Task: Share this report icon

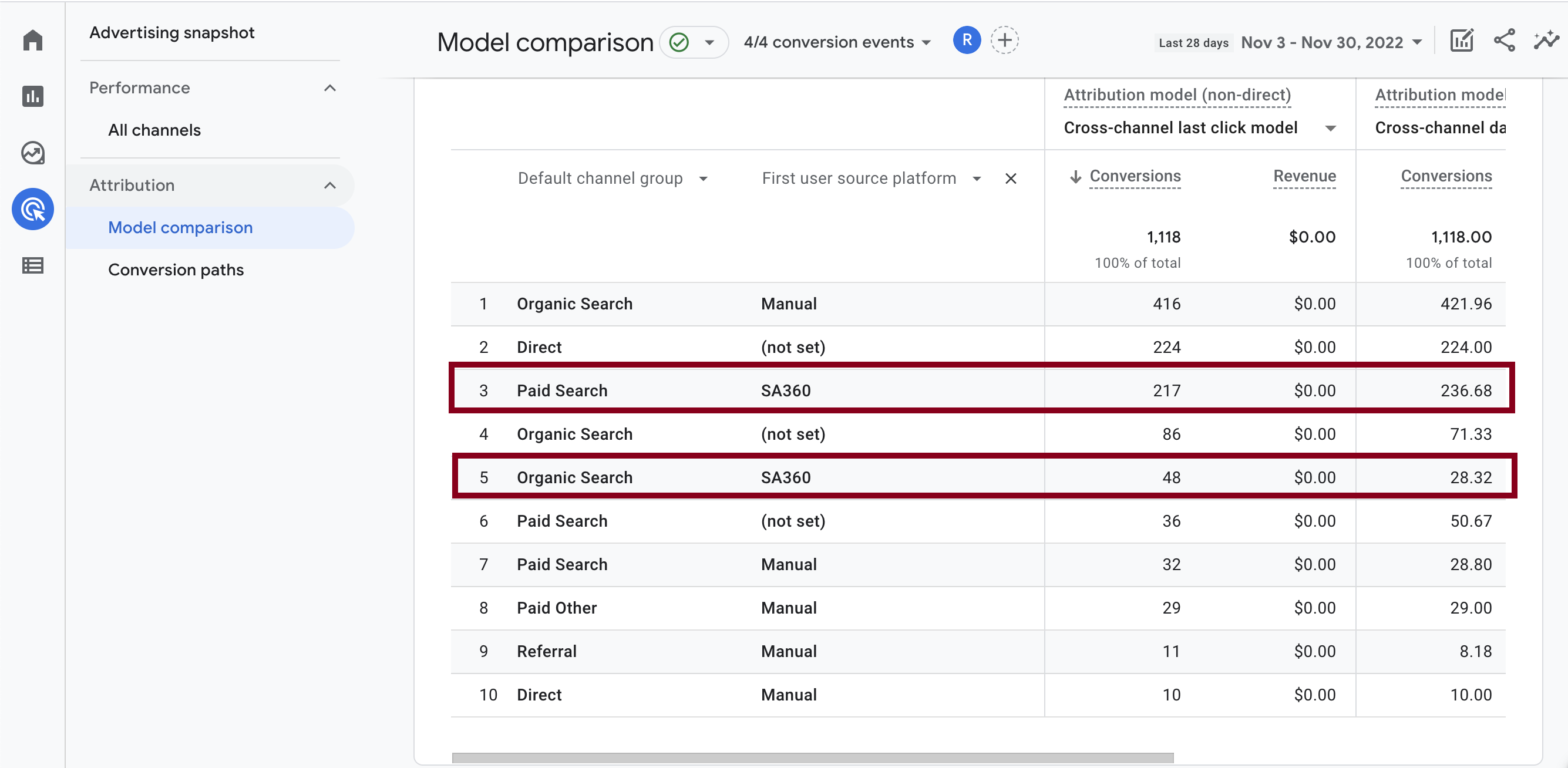Action: point(1504,41)
